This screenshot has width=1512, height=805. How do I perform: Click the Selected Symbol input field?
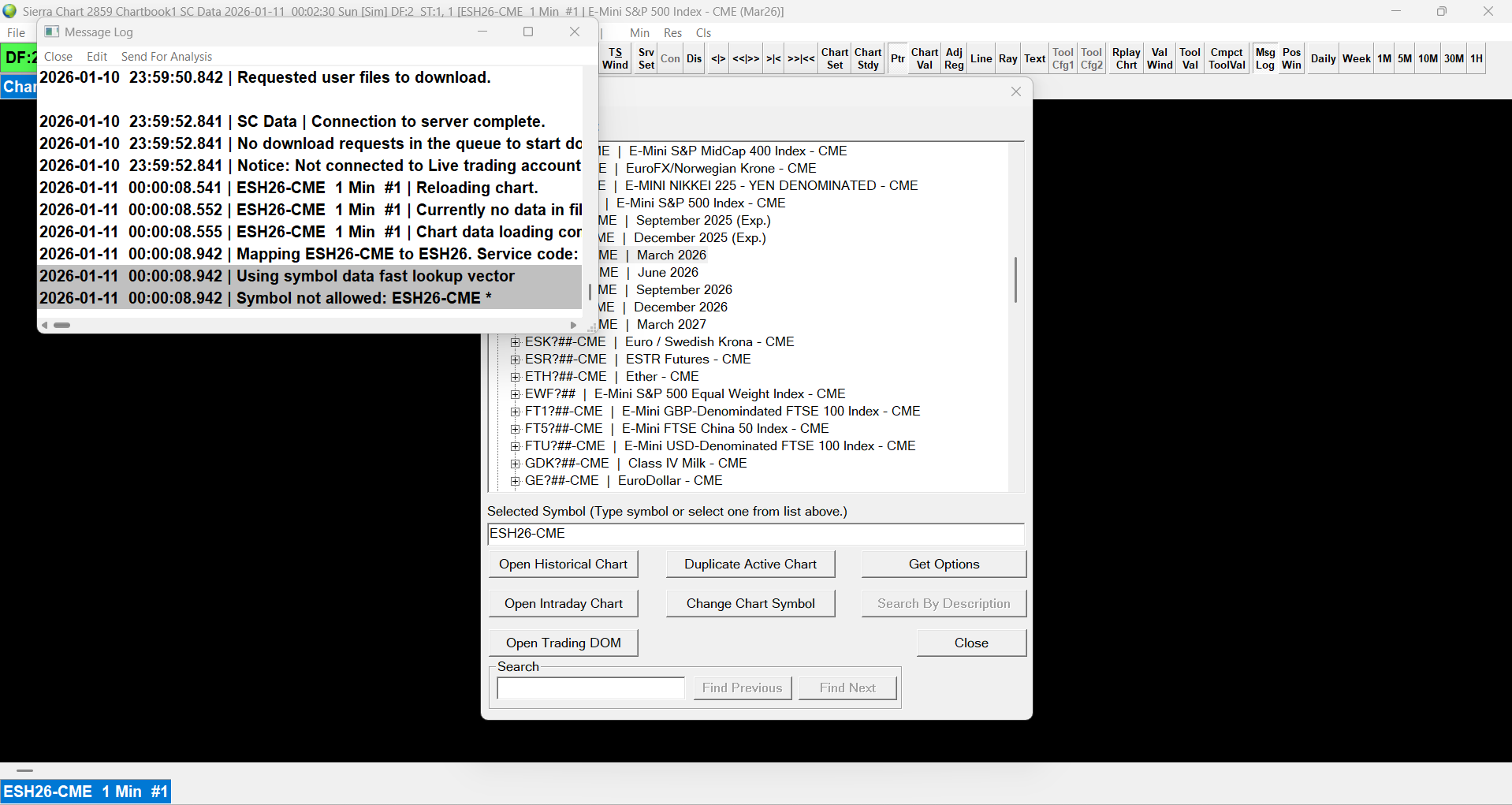click(755, 534)
